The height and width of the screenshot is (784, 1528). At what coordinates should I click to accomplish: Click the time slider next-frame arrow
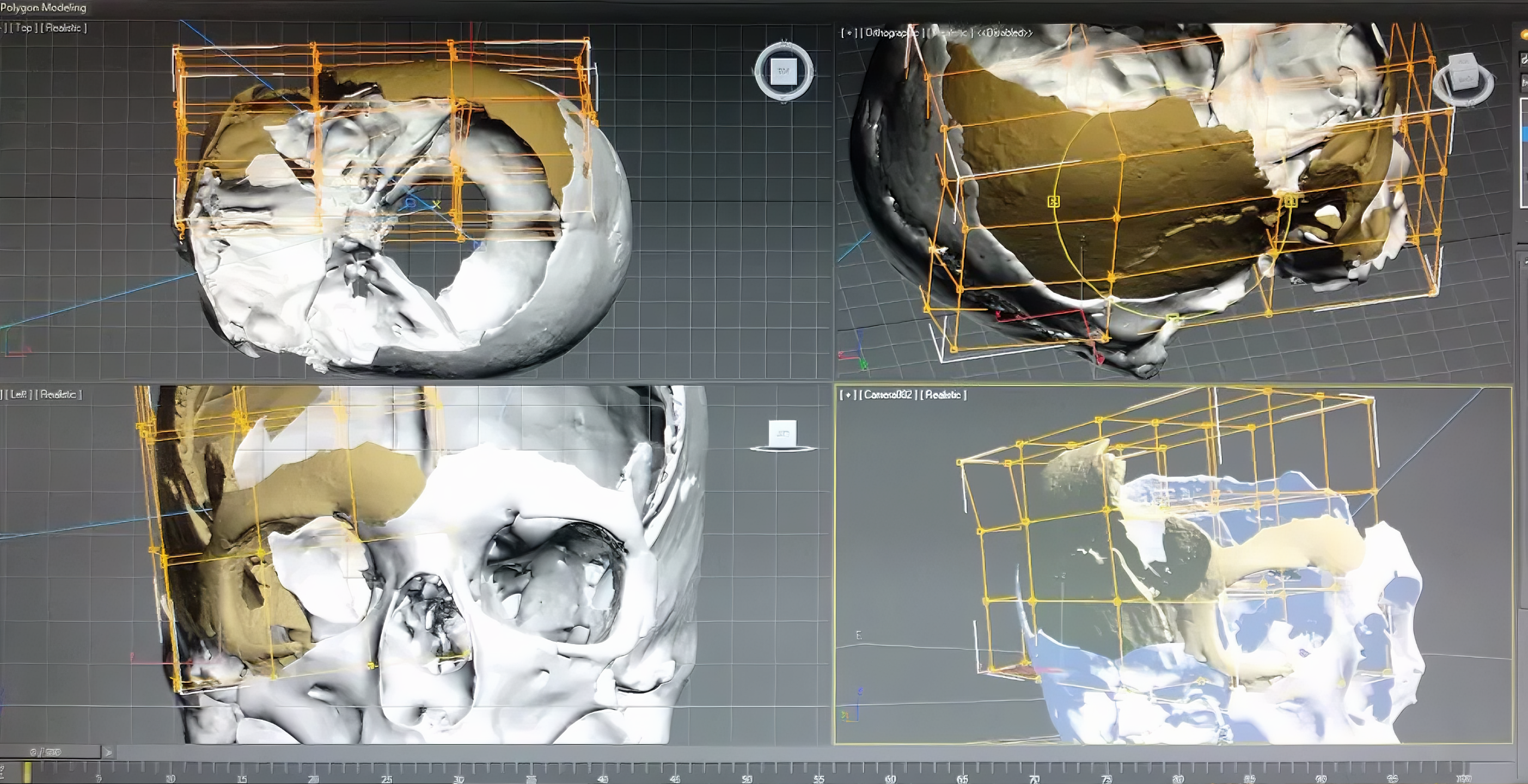tap(108, 752)
